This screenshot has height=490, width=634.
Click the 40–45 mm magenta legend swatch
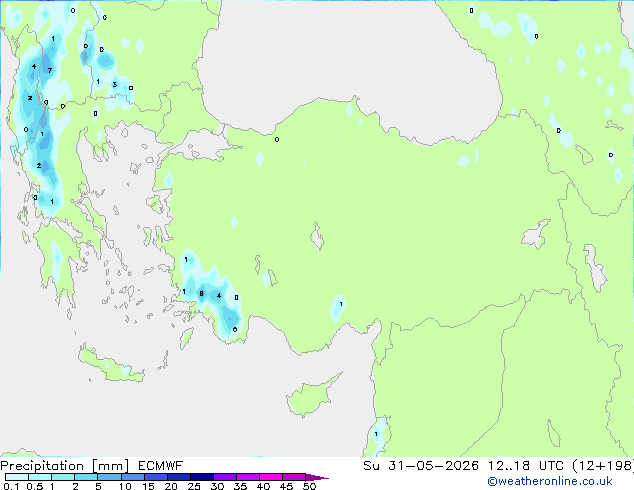point(271,477)
